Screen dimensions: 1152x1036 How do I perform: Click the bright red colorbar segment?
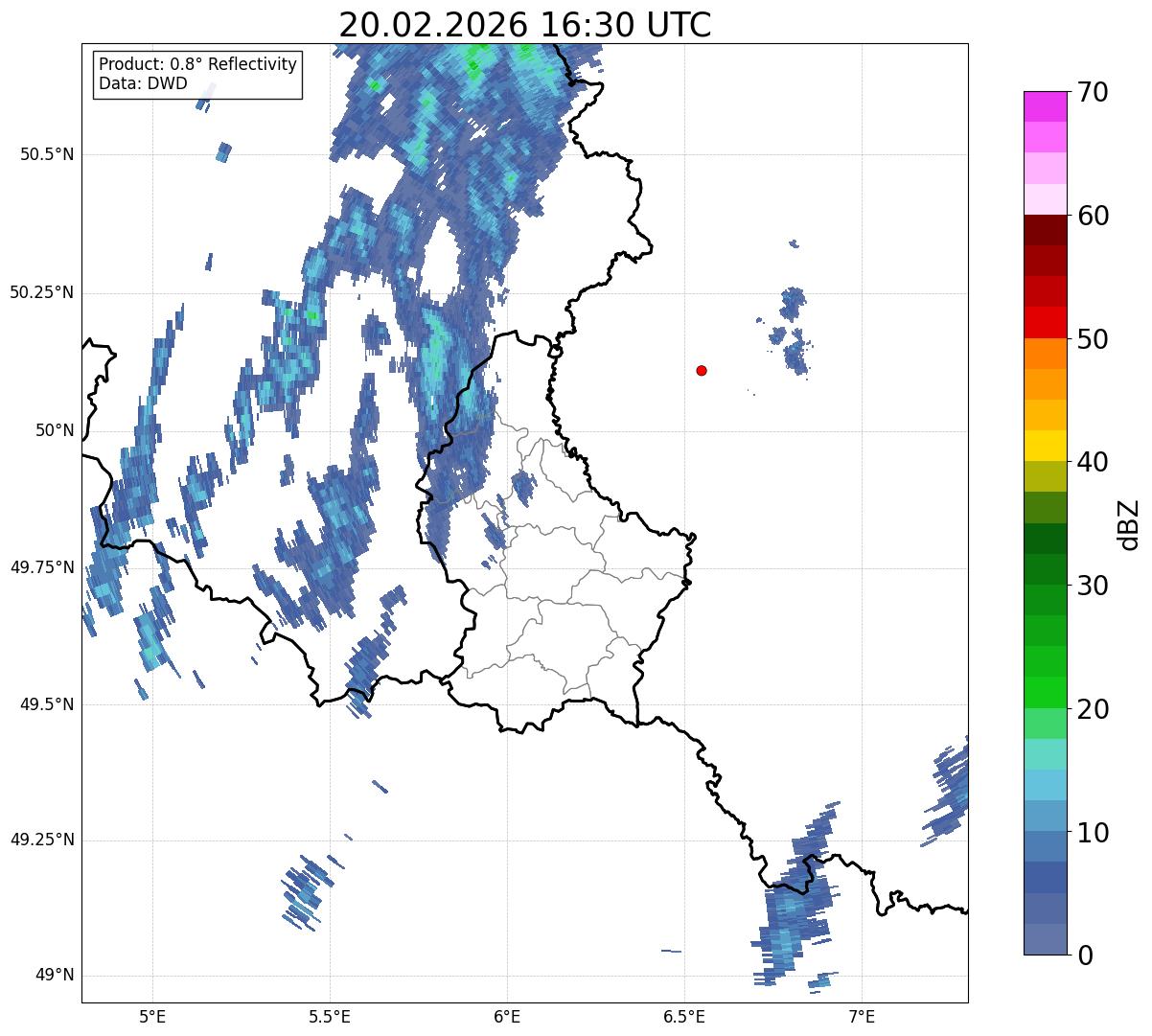[x=1046, y=323]
